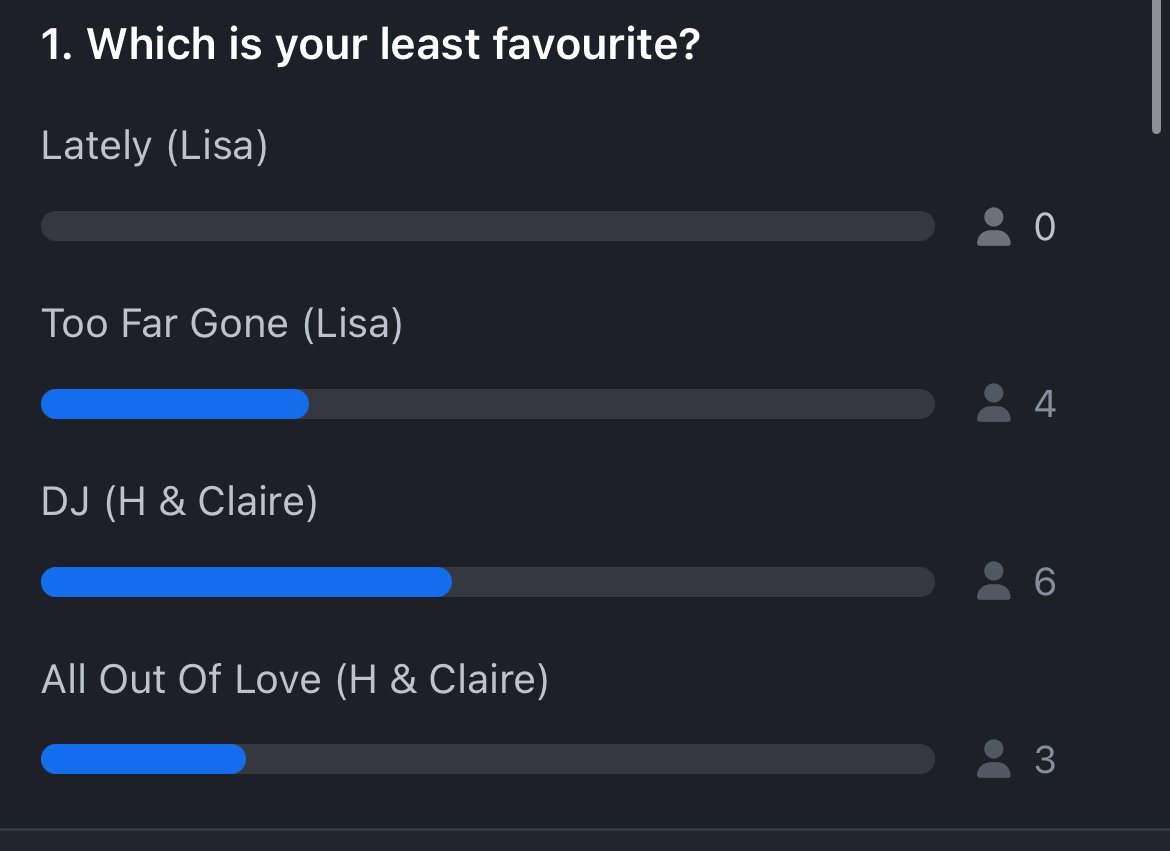Choose All Out Of Love (H & Claire)
Viewport: 1170px width, 851px height.
pyautogui.click(x=295, y=679)
